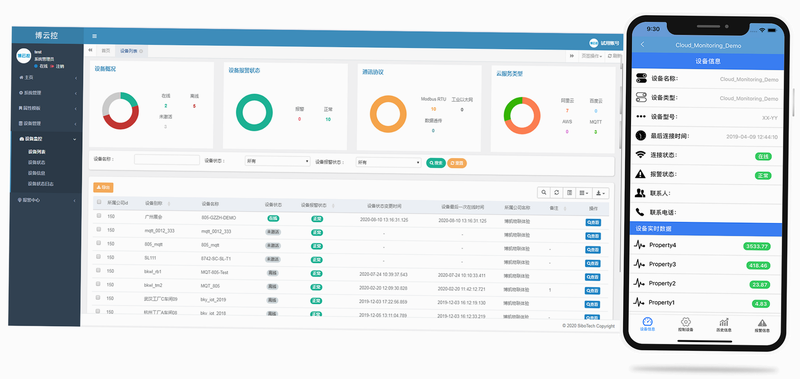Tap the Property1 waveform icon on phone
Image resolution: width=800 pixels, height=379 pixels.
point(639,302)
